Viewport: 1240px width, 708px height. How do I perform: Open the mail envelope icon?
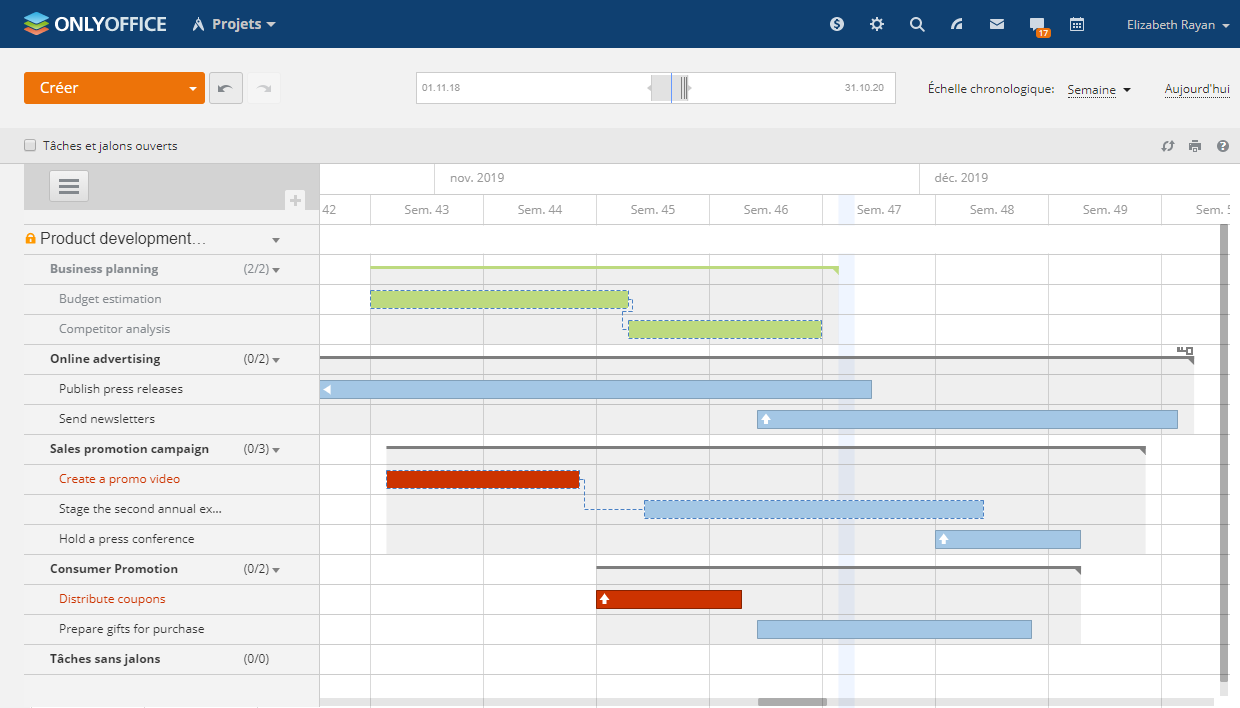click(997, 24)
